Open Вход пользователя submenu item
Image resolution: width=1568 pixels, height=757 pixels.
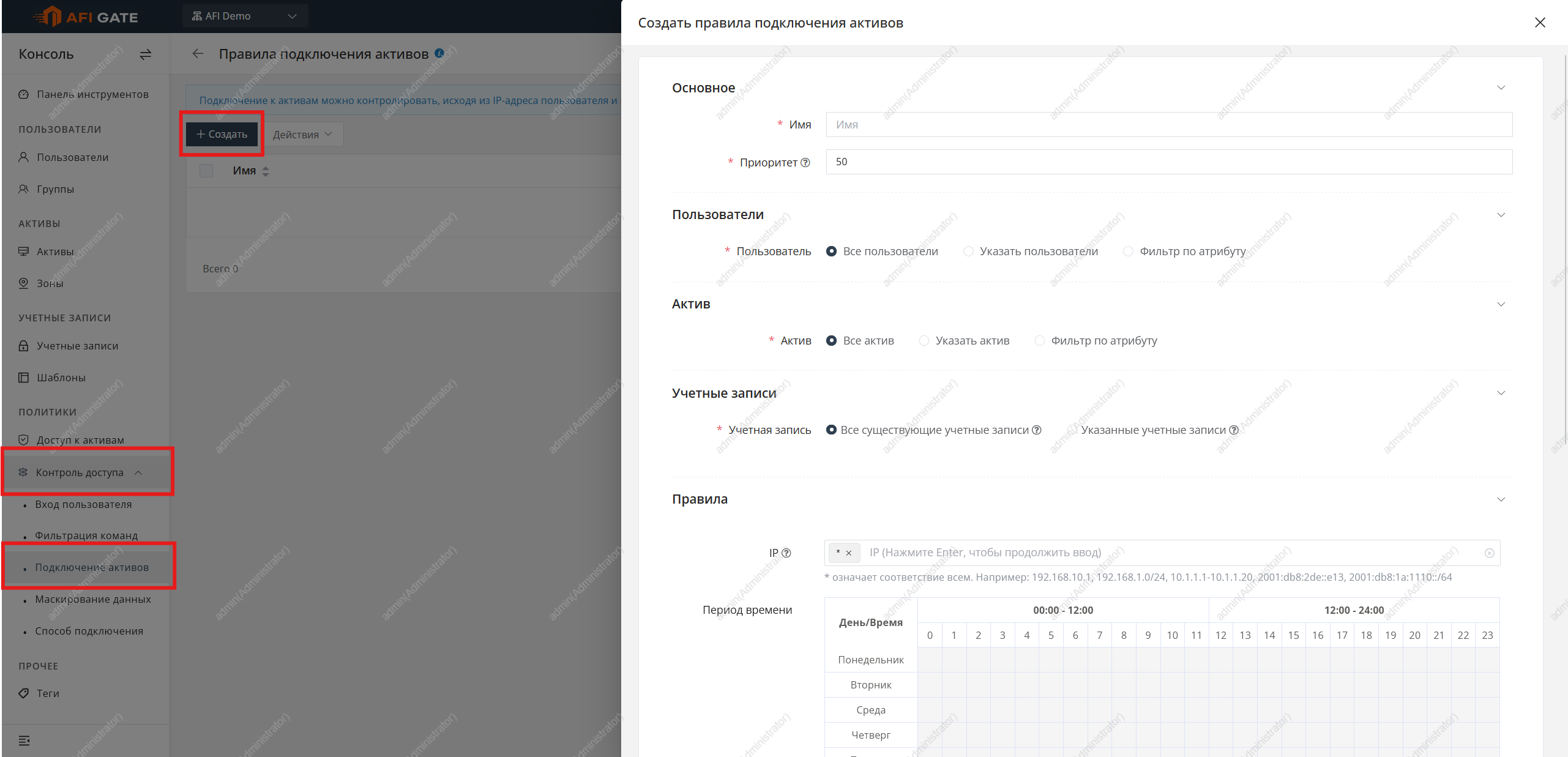[84, 504]
